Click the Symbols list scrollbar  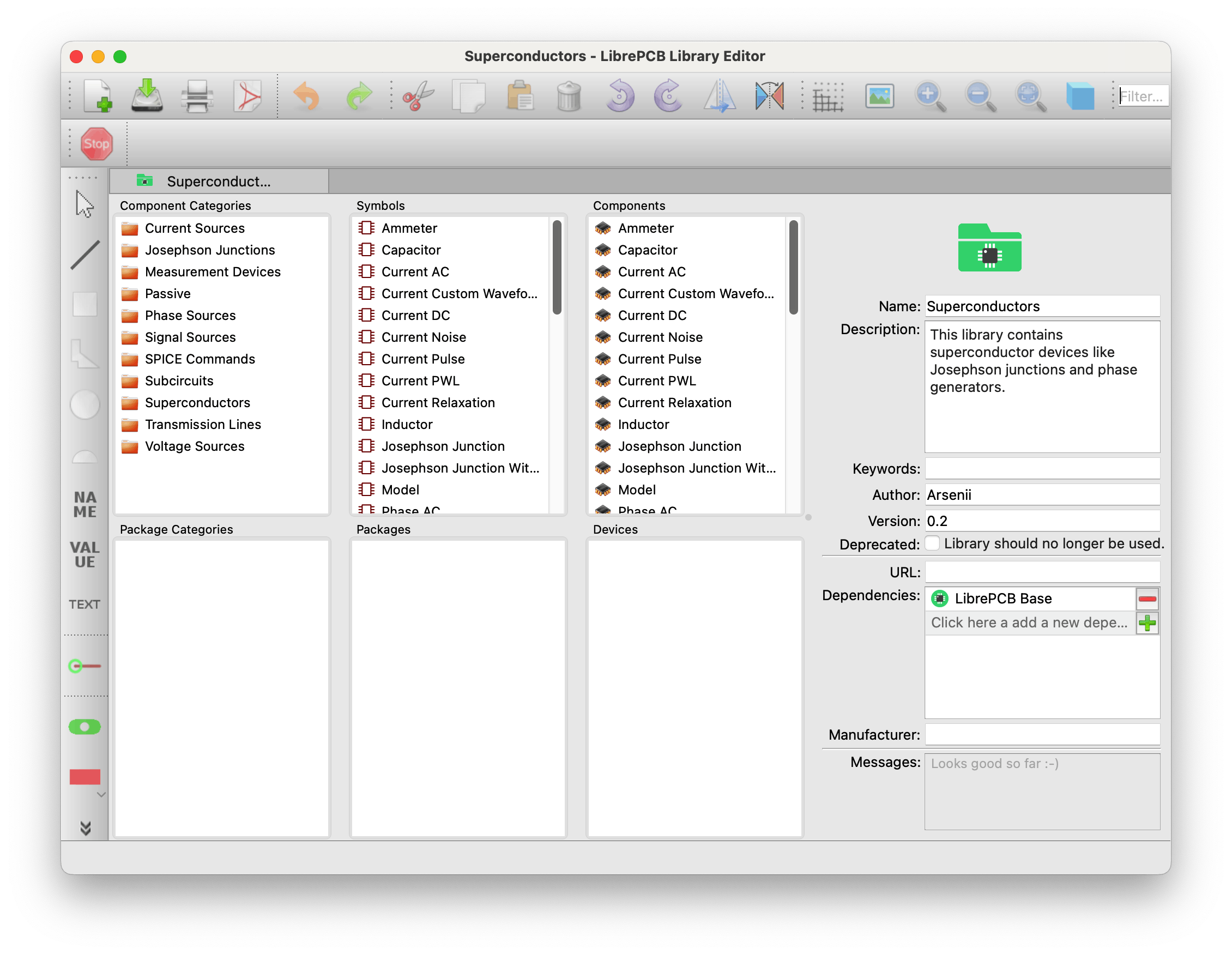557,268
